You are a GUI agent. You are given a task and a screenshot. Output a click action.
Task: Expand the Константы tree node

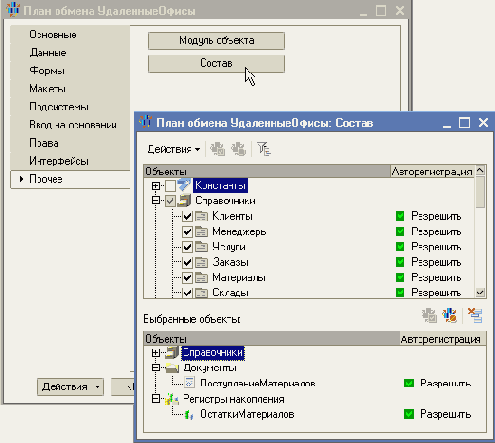156,186
